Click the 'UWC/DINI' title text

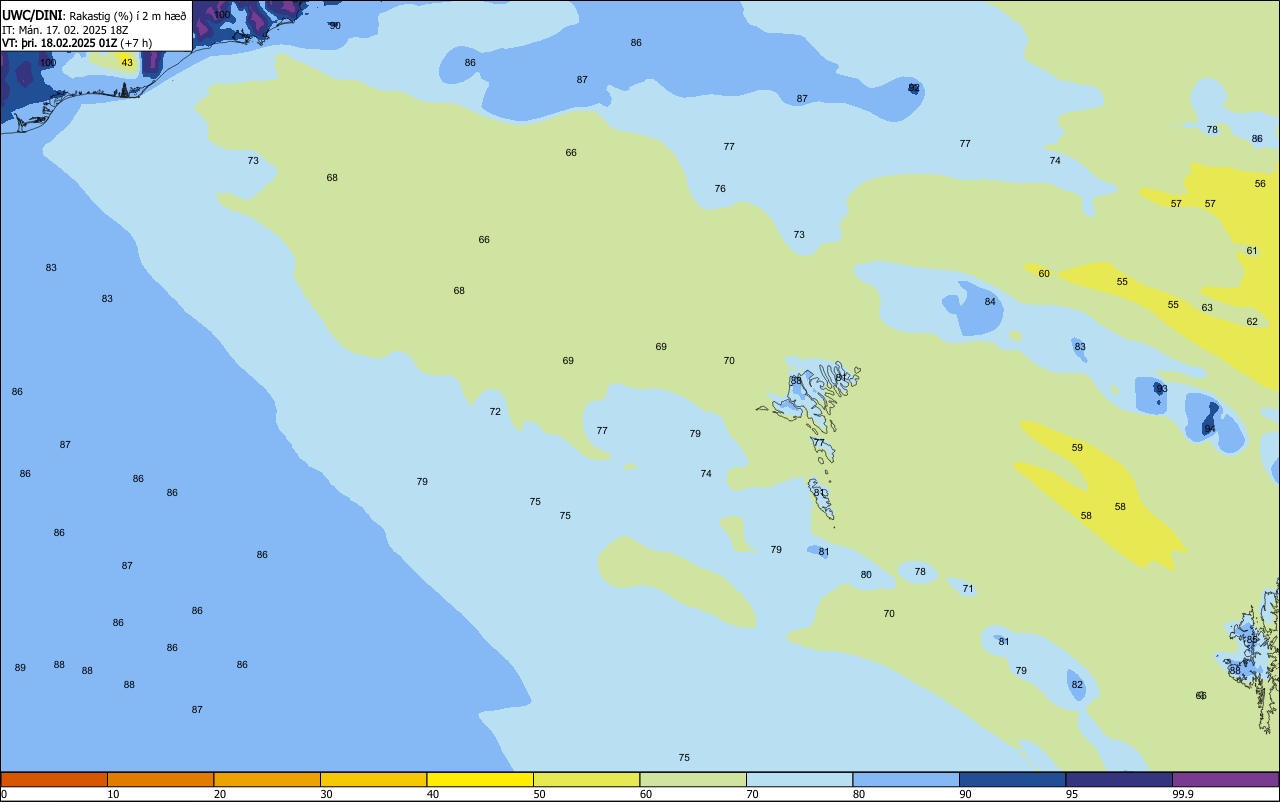click(33, 15)
